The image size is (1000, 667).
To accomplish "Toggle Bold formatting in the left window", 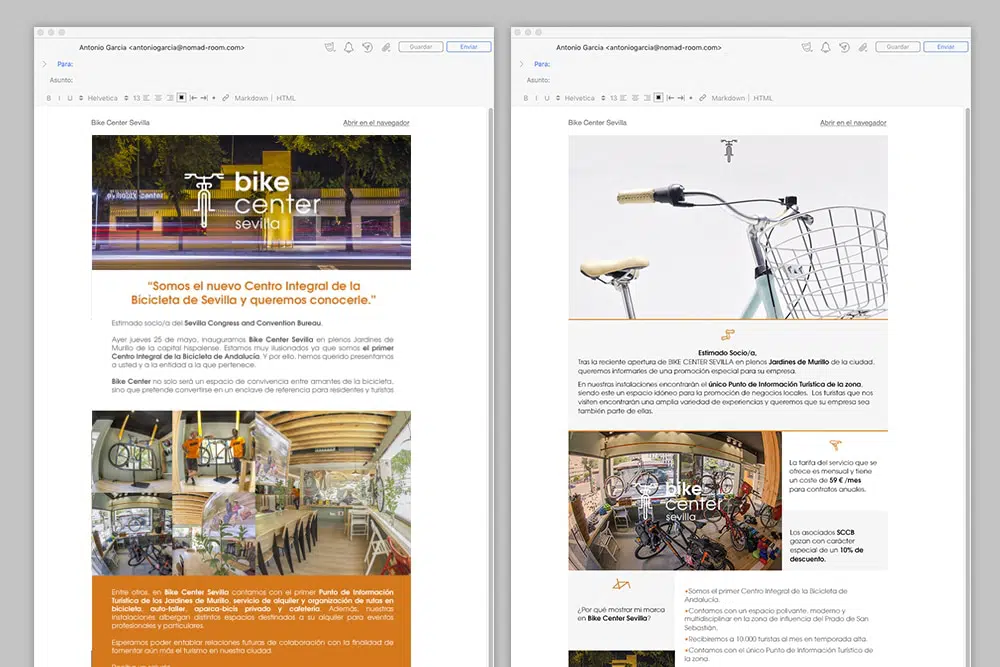I will 48,98.
